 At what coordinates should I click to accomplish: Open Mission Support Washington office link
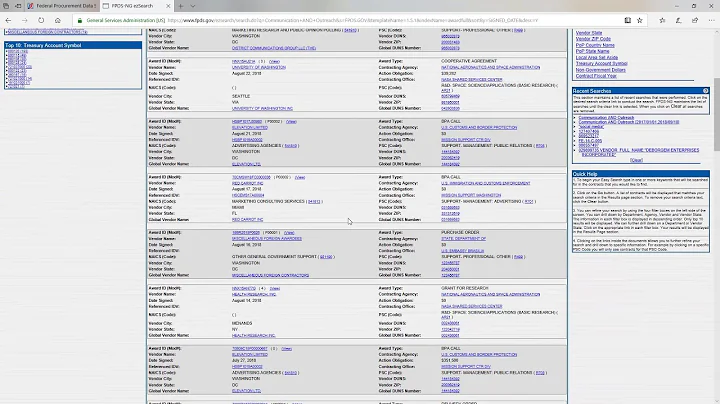471,195
